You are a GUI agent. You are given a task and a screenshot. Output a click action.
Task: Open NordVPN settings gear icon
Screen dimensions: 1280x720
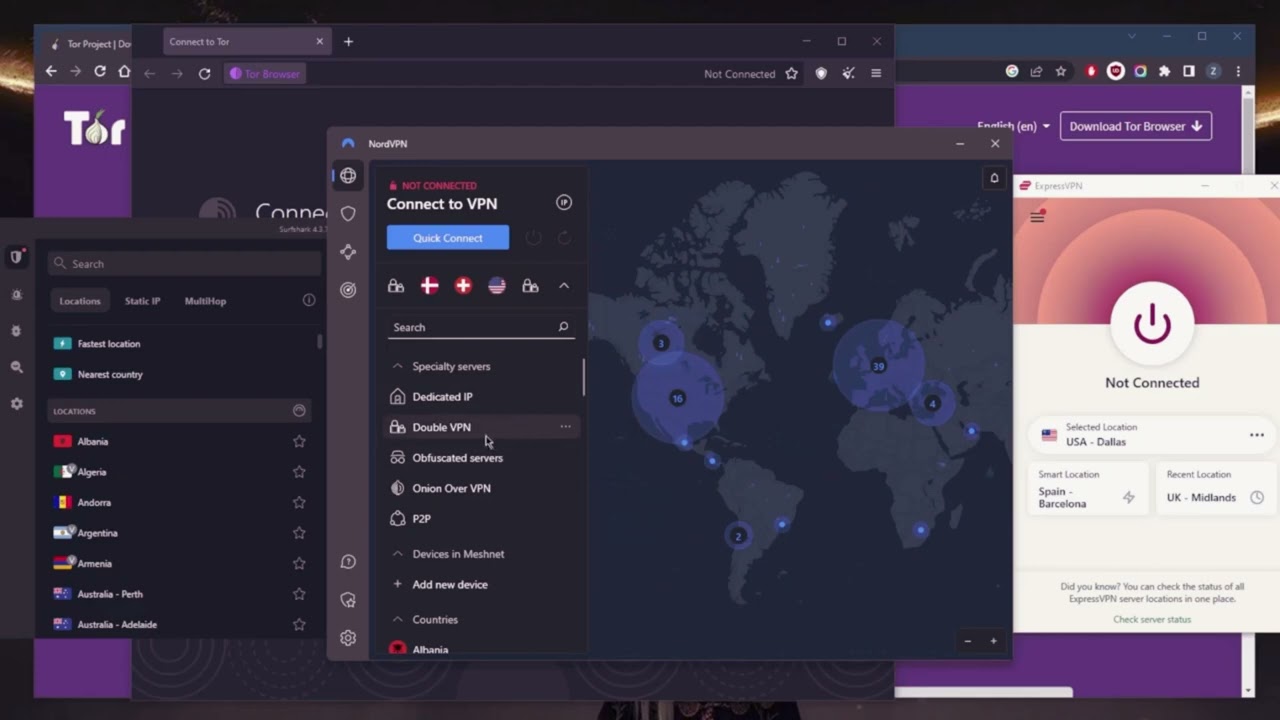348,638
